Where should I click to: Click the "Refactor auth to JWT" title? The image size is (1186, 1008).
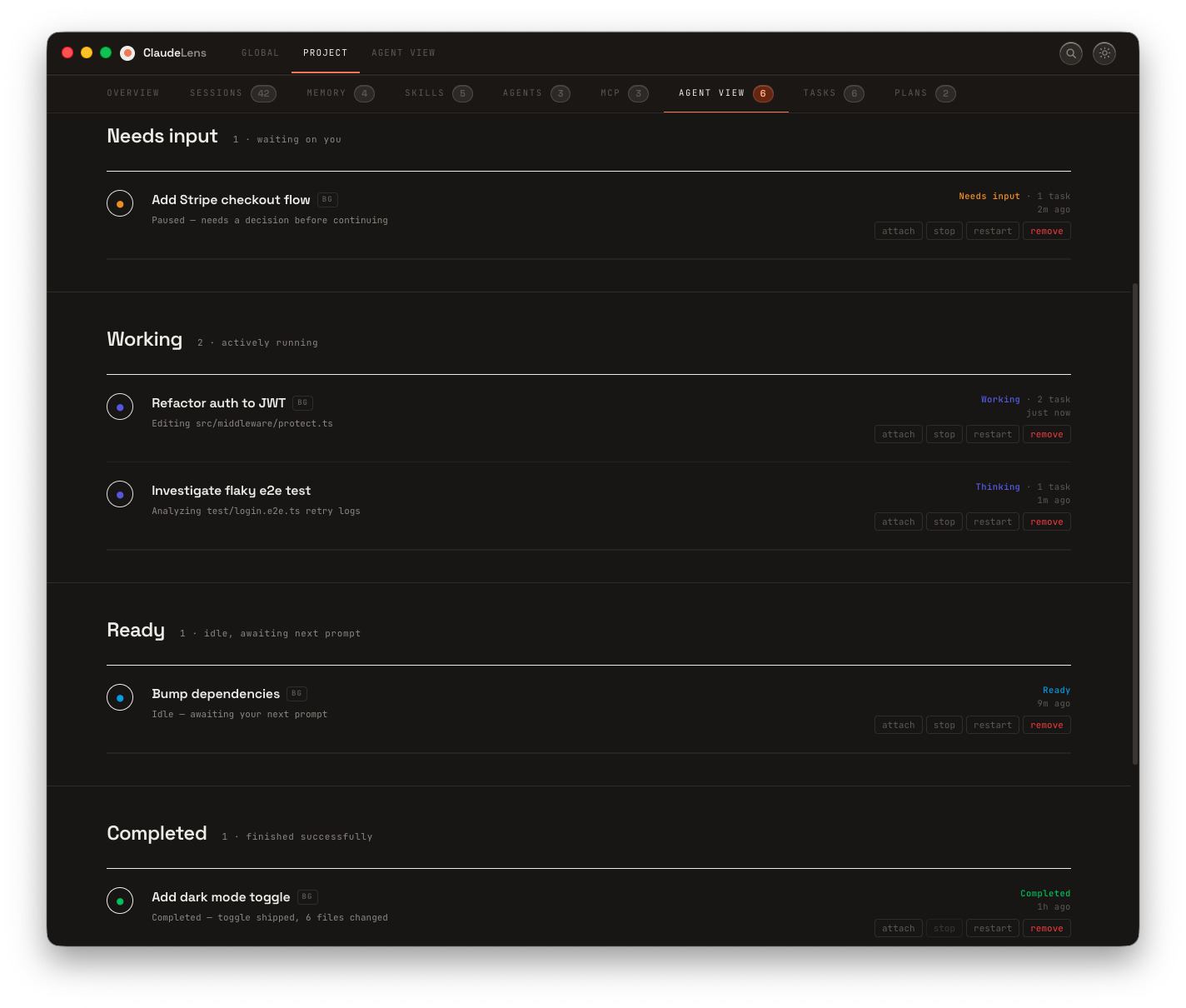pyautogui.click(x=218, y=403)
